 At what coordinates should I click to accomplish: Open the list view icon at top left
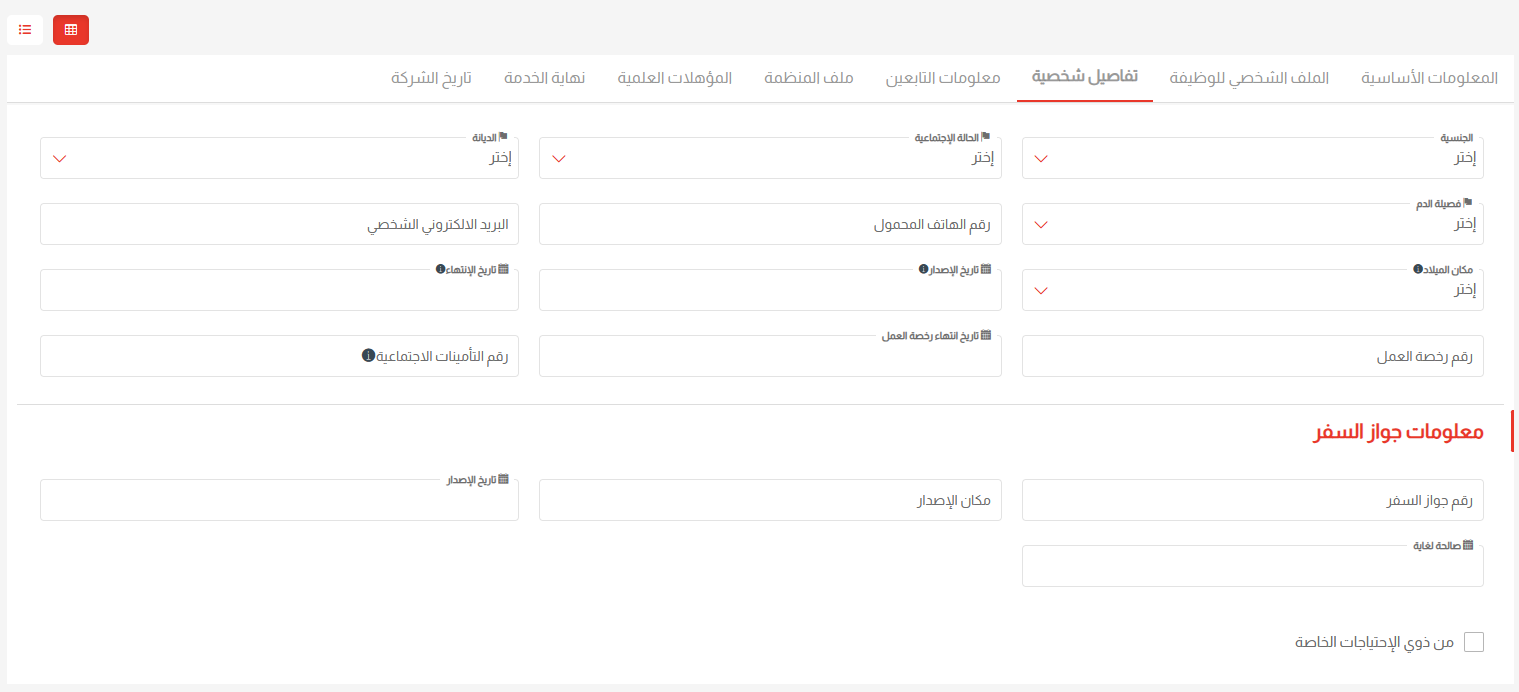25,29
